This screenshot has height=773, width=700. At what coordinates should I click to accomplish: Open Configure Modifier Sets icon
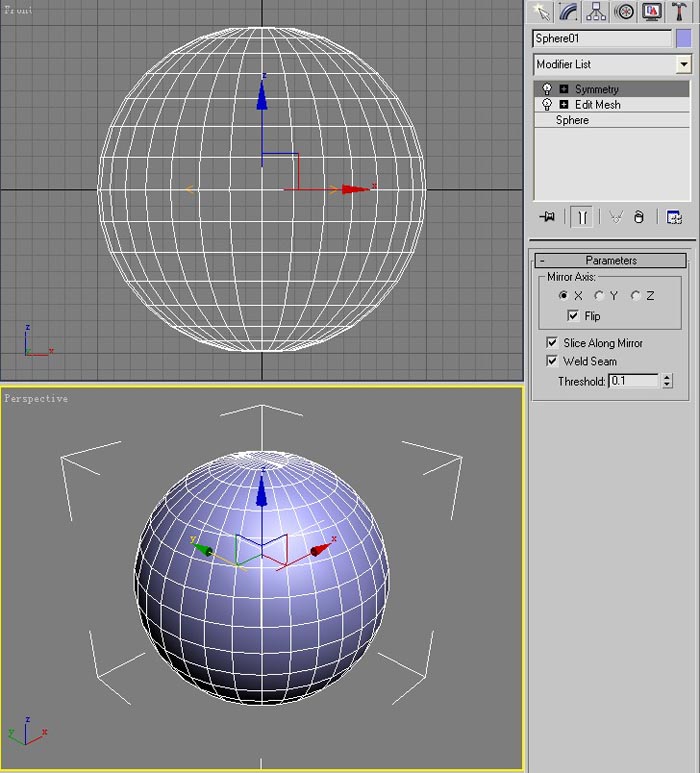(x=674, y=217)
